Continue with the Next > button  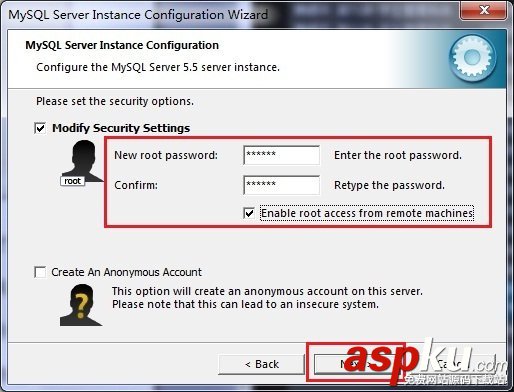(x=356, y=364)
